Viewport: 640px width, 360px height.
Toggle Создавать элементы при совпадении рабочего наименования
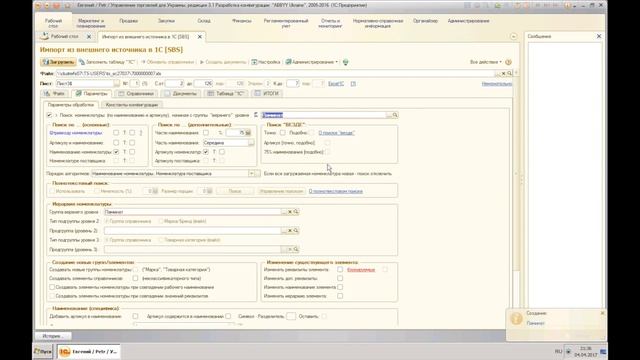click(x=52, y=287)
